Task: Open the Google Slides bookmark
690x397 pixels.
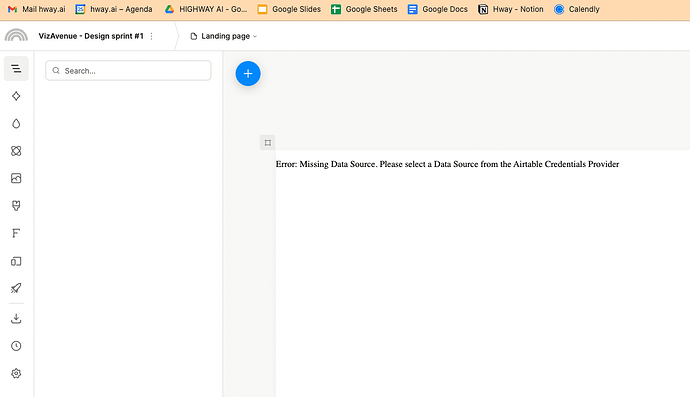Action: point(289,9)
